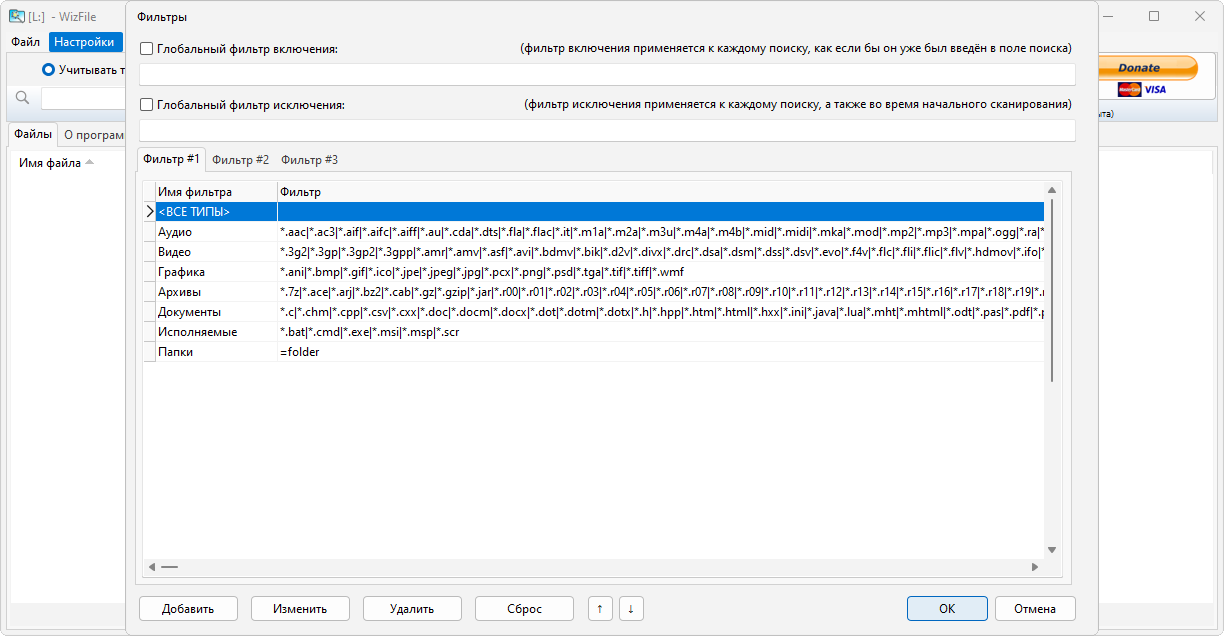Click the horizontal scroll right arrow
This screenshot has width=1224, height=636.
[1036, 566]
